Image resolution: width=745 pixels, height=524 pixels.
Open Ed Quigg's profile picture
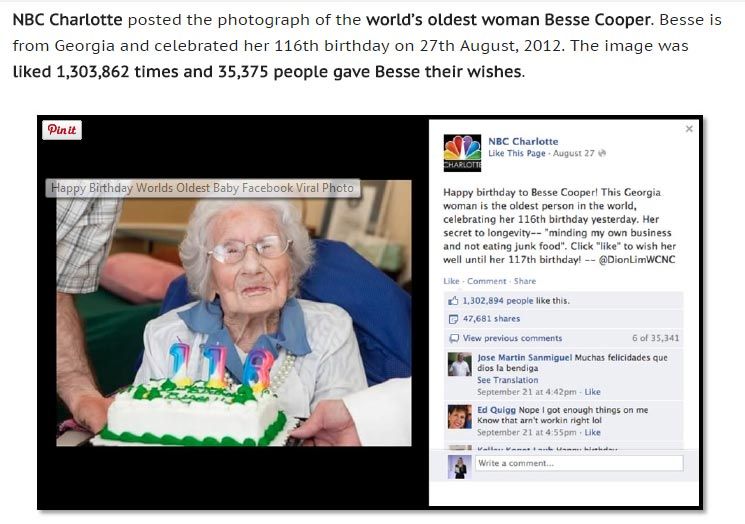tap(459, 417)
